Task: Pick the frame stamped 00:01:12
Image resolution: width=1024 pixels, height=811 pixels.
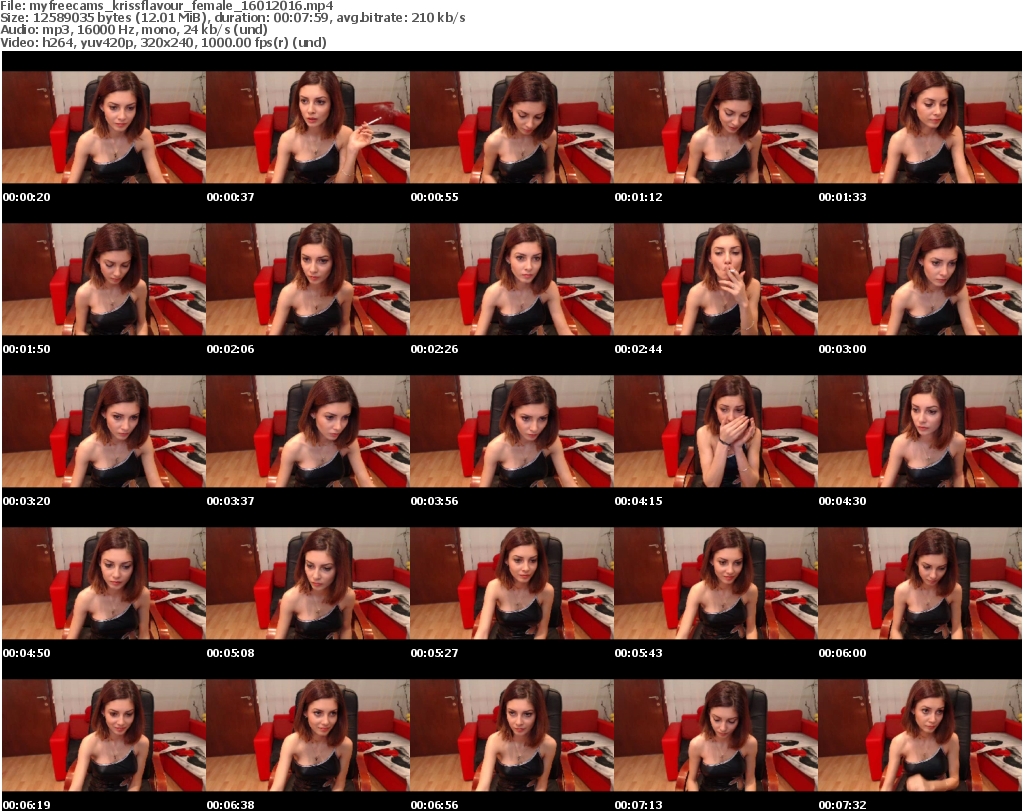Action: point(716,127)
